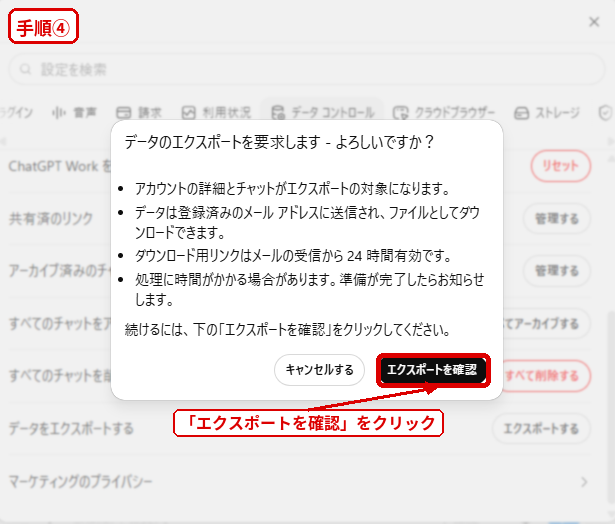
Task: Click the エクスポートする button
Action: click(x=541, y=428)
